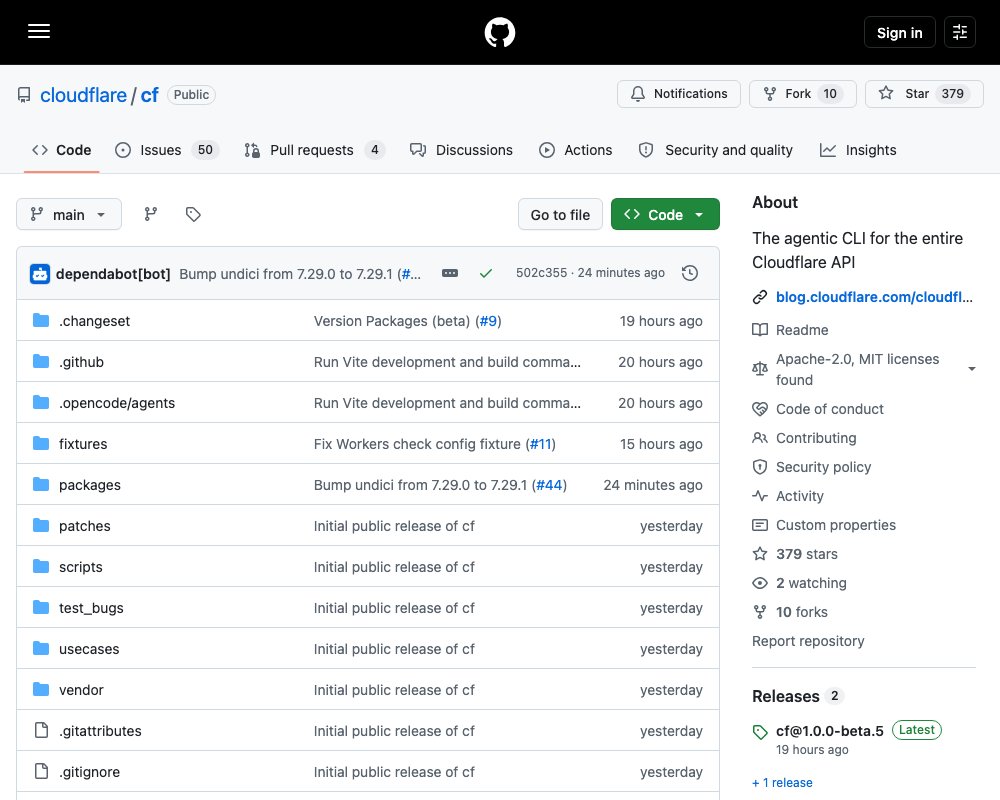Click the release tag icon beside cf@1.0.0-beta.5

(760, 732)
